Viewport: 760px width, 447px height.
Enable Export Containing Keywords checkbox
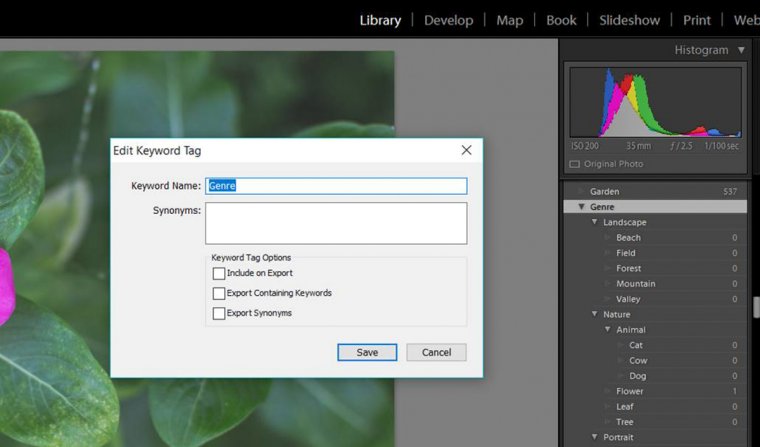click(x=219, y=293)
